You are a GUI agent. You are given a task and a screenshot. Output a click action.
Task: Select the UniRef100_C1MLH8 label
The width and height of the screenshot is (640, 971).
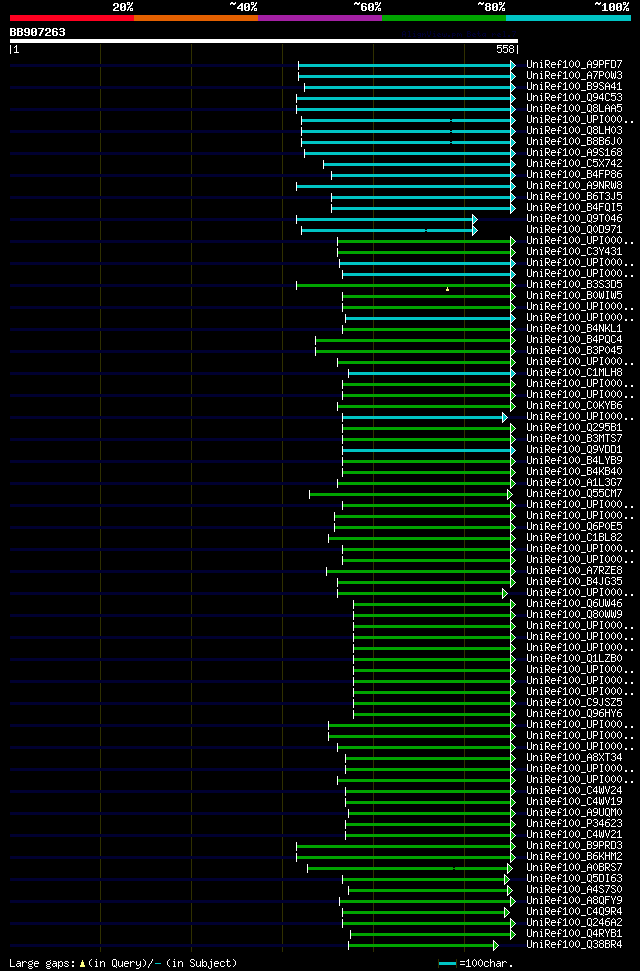coord(574,373)
